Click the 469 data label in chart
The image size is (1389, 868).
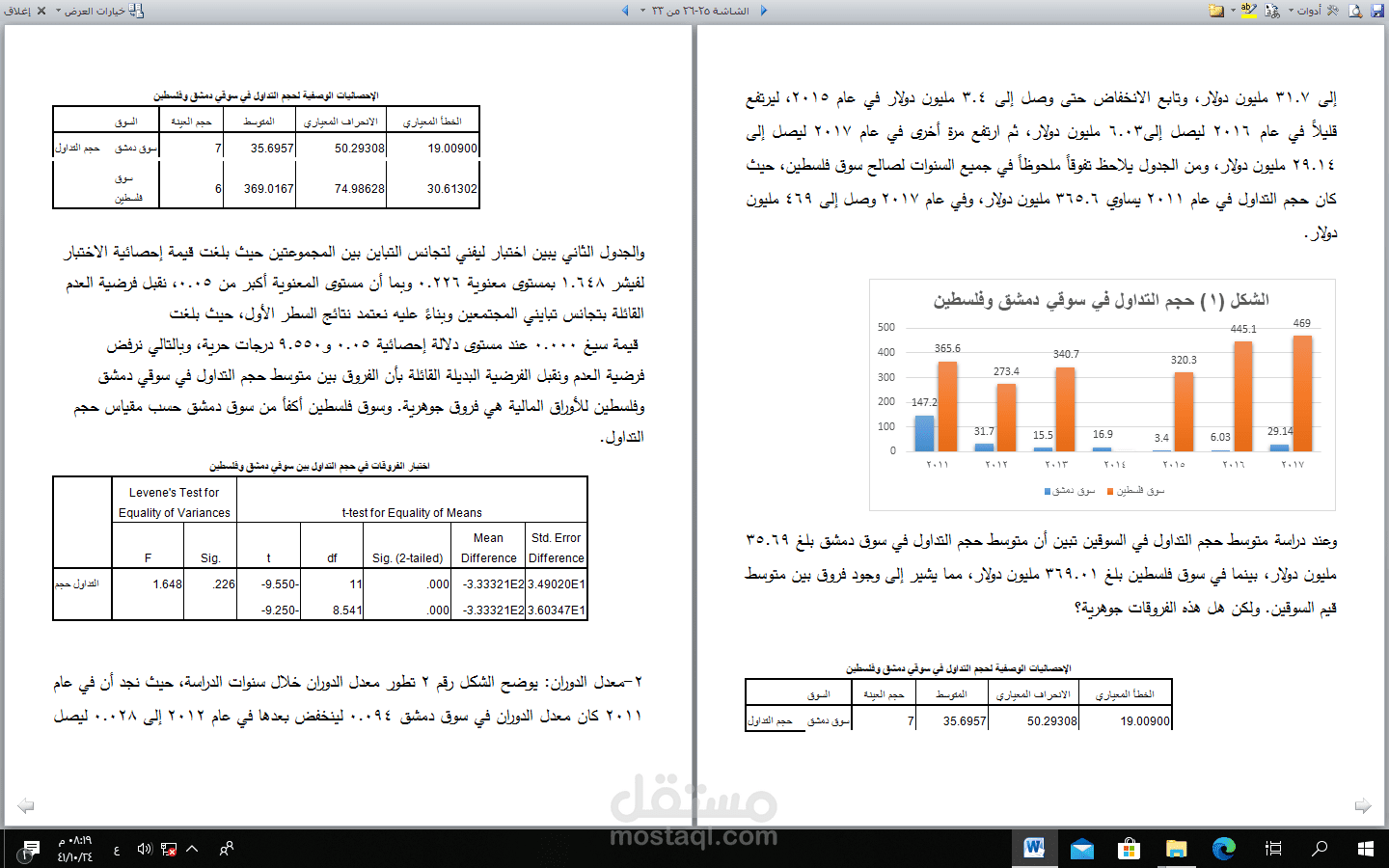tap(1302, 323)
